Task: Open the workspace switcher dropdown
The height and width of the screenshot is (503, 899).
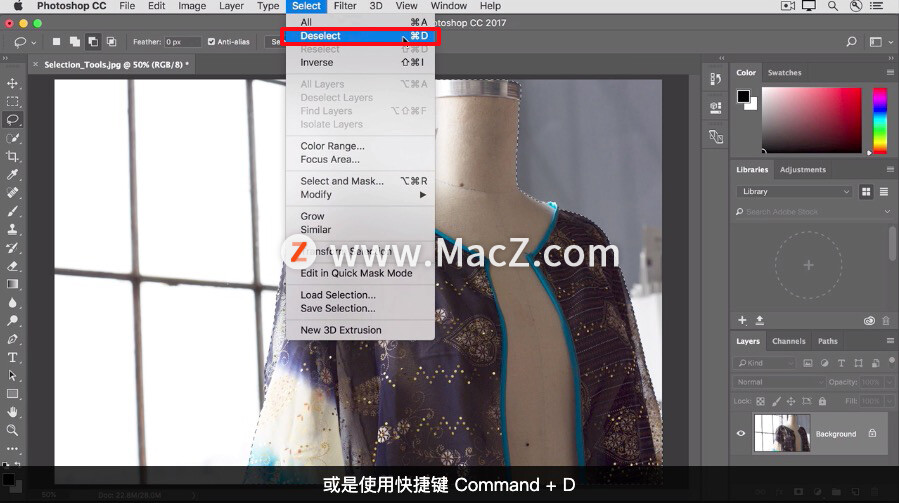Action: (x=879, y=42)
